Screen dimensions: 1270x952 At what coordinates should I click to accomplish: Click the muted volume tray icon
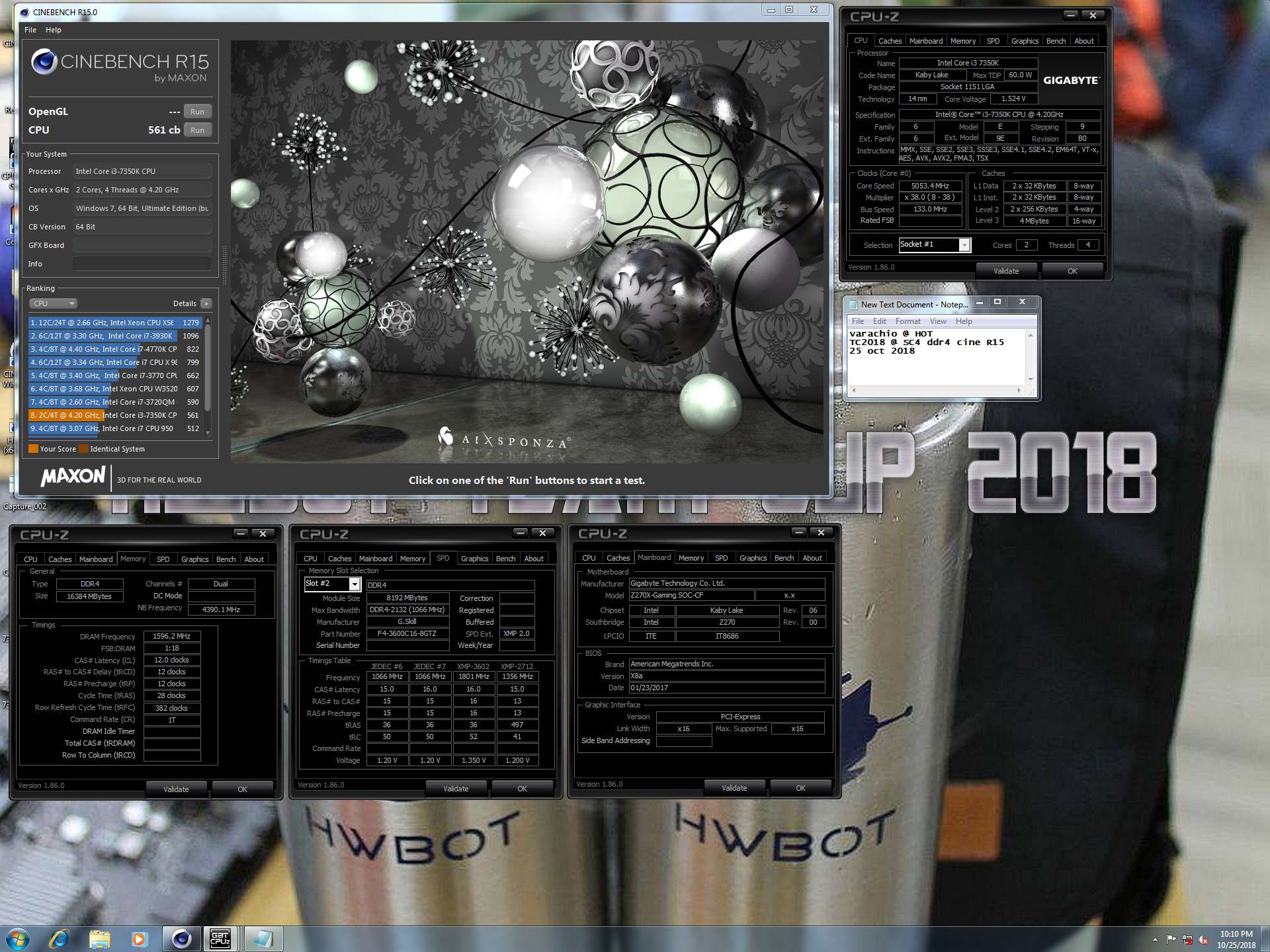coord(1203,939)
